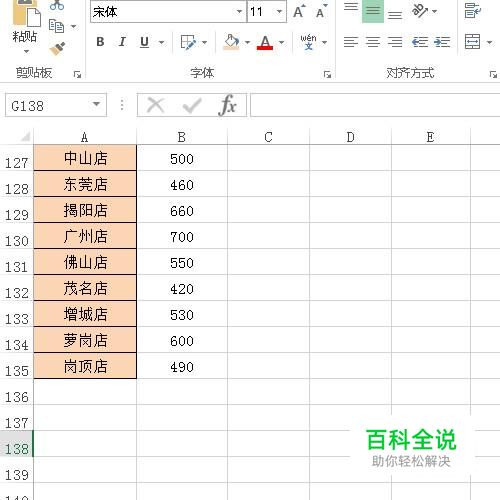Open the 对齐方式 alignment dialog launcher
Image resolution: width=500 pixels, height=500 pixels.
[493, 75]
